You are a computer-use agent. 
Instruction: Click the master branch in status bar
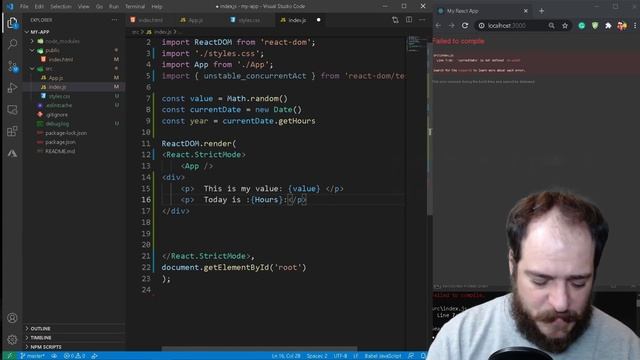coord(32,356)
